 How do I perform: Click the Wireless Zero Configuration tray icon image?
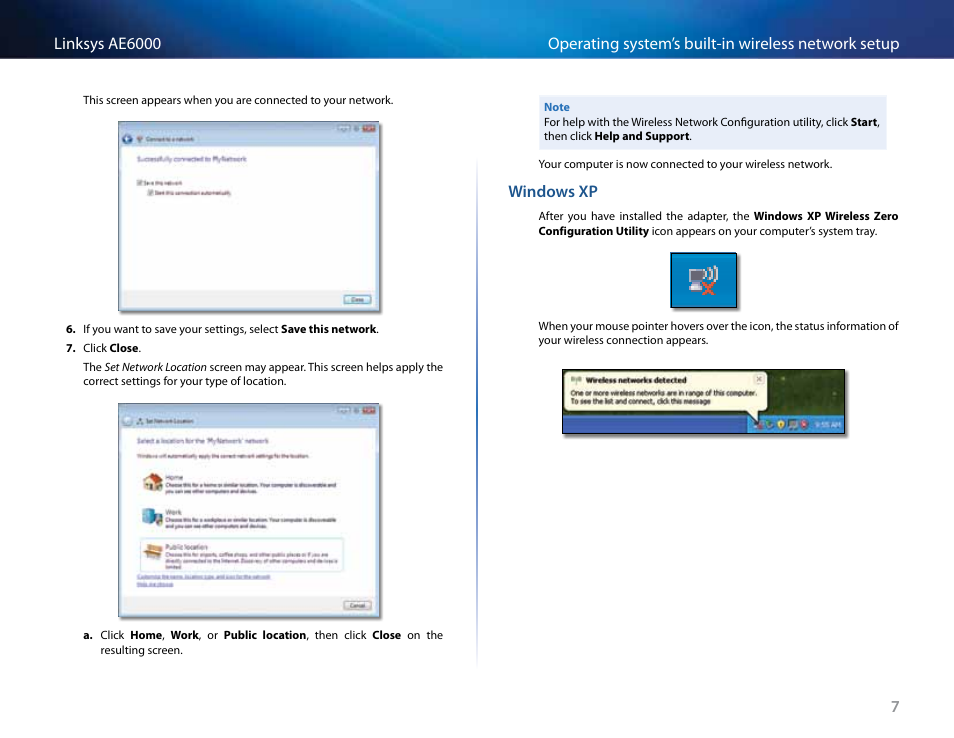pyautogui.click(x=703, y=280)
